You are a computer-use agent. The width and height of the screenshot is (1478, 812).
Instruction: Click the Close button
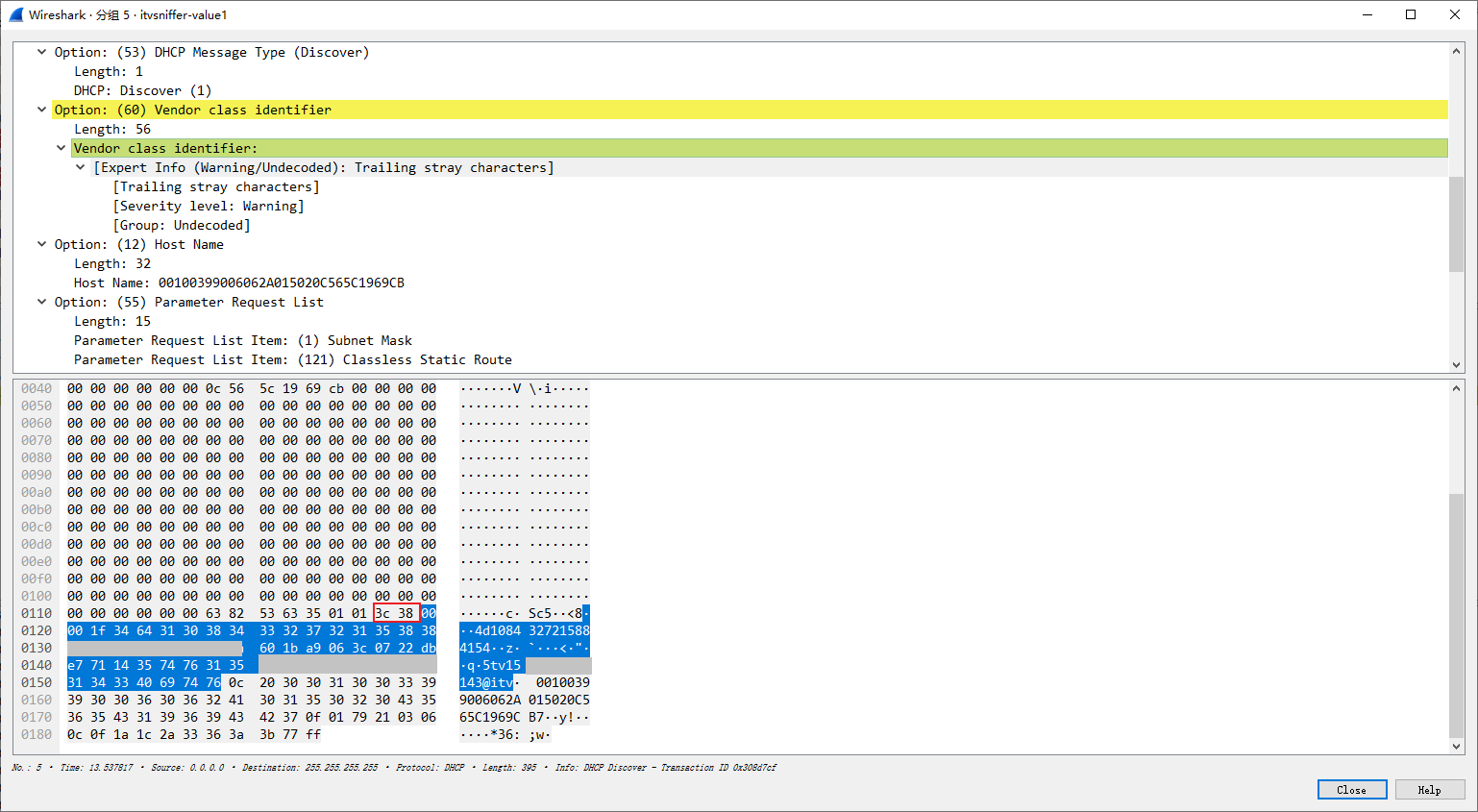(1351, 790)
